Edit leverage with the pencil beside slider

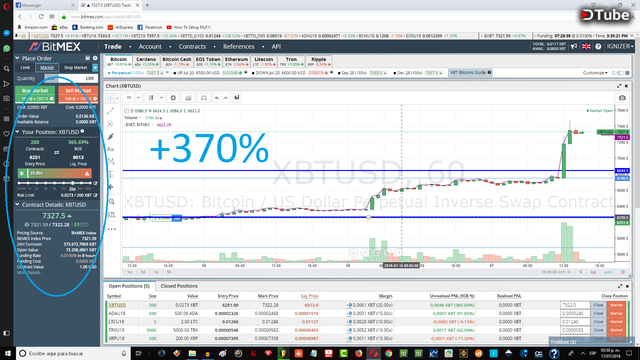click(x=95, y=183)
